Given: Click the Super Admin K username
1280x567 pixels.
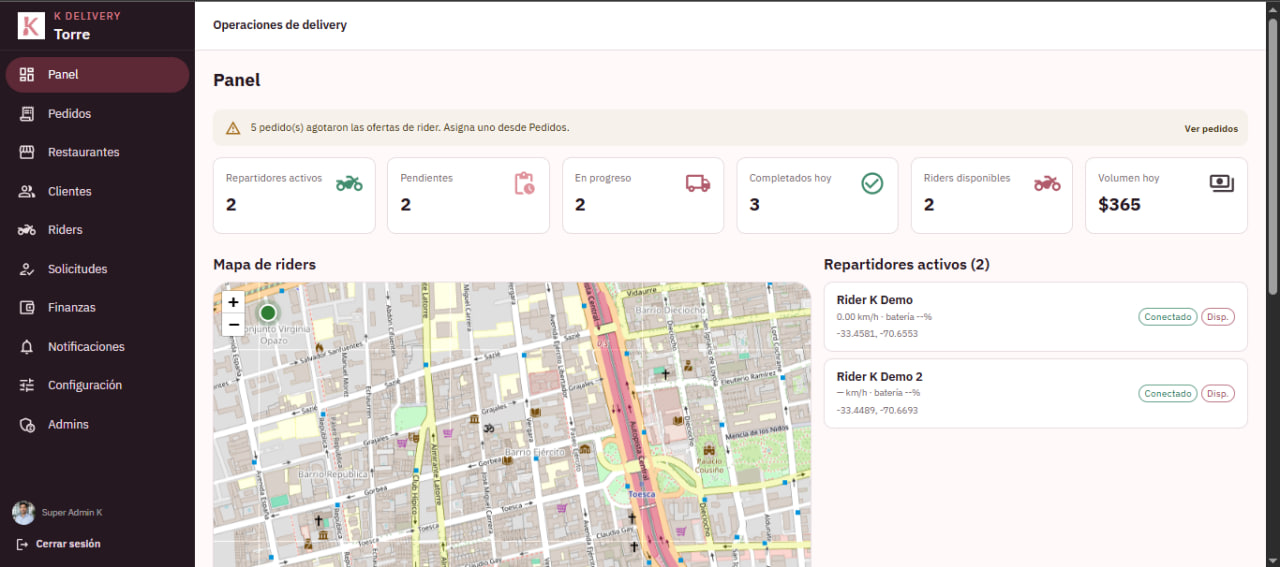Looking at the screenshot, I should [72, 513].
